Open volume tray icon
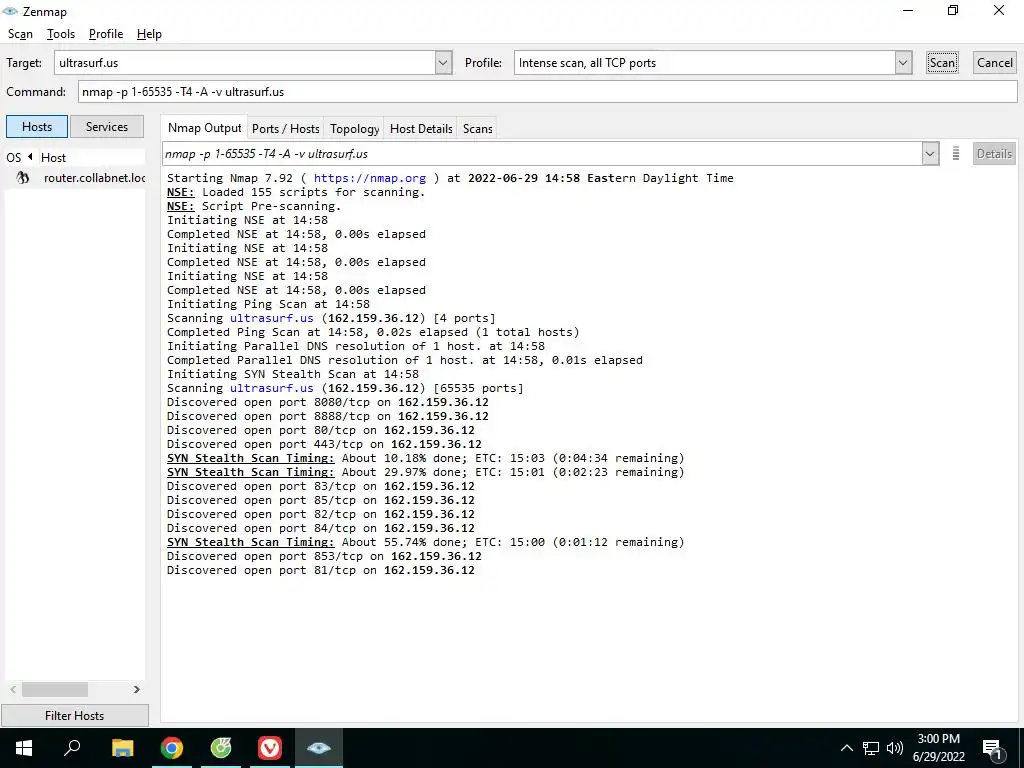Image resolution: width=1024 pixels, height=768 pixels. (895, 748)
